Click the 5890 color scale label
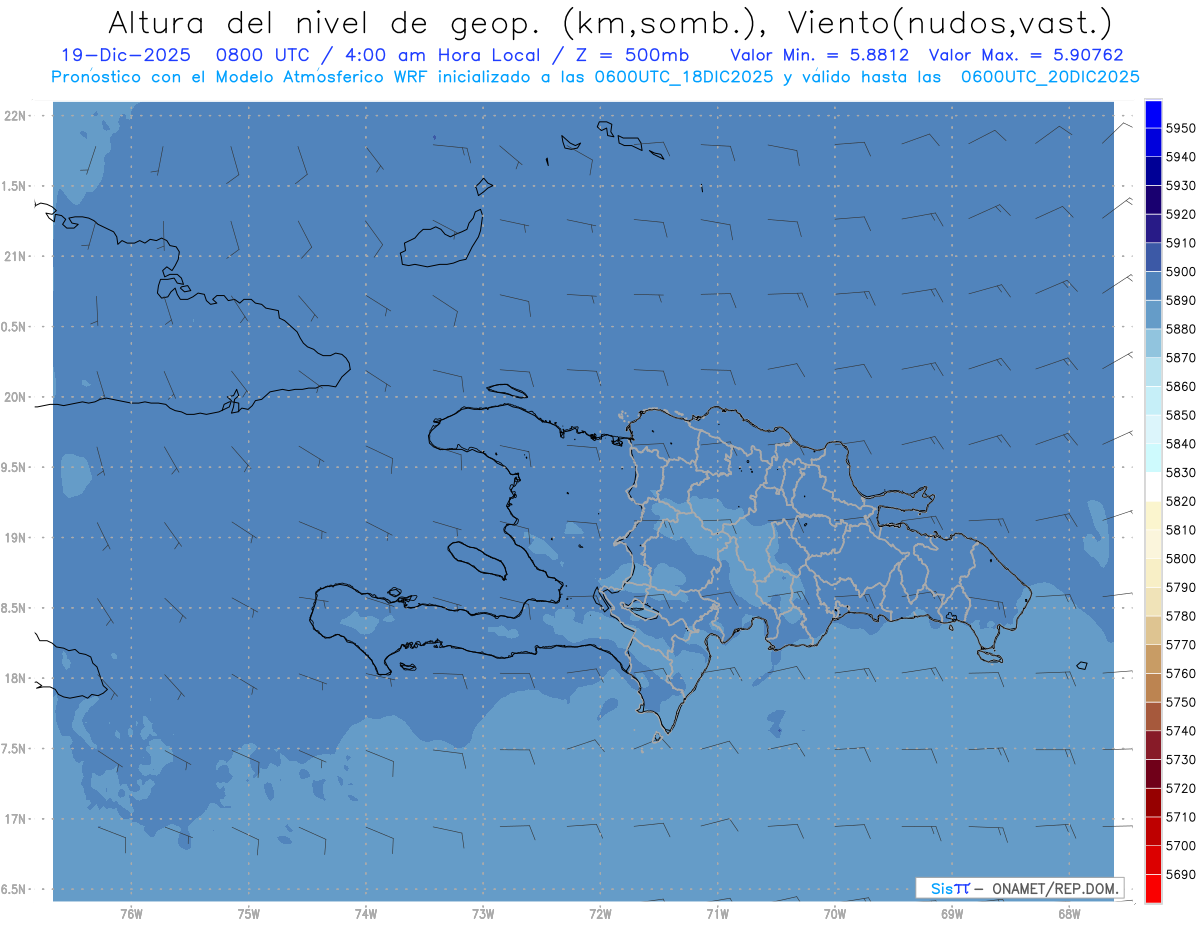The height and width of the screenshot is (927, 1200). [1180, 300]
